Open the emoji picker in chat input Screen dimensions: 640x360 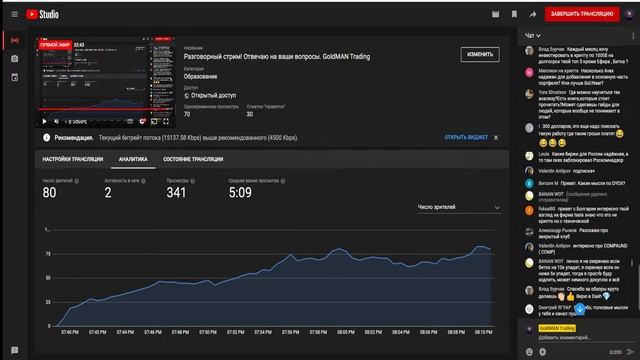(529, 352)
